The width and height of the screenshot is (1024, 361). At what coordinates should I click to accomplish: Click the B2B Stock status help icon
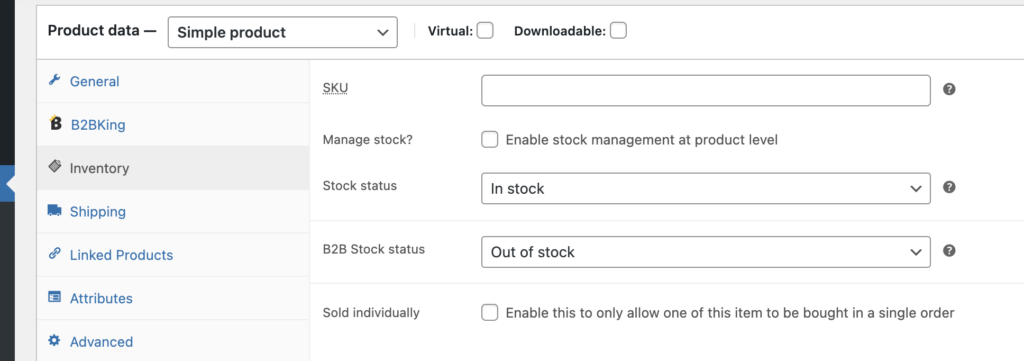tap(950, 251)
